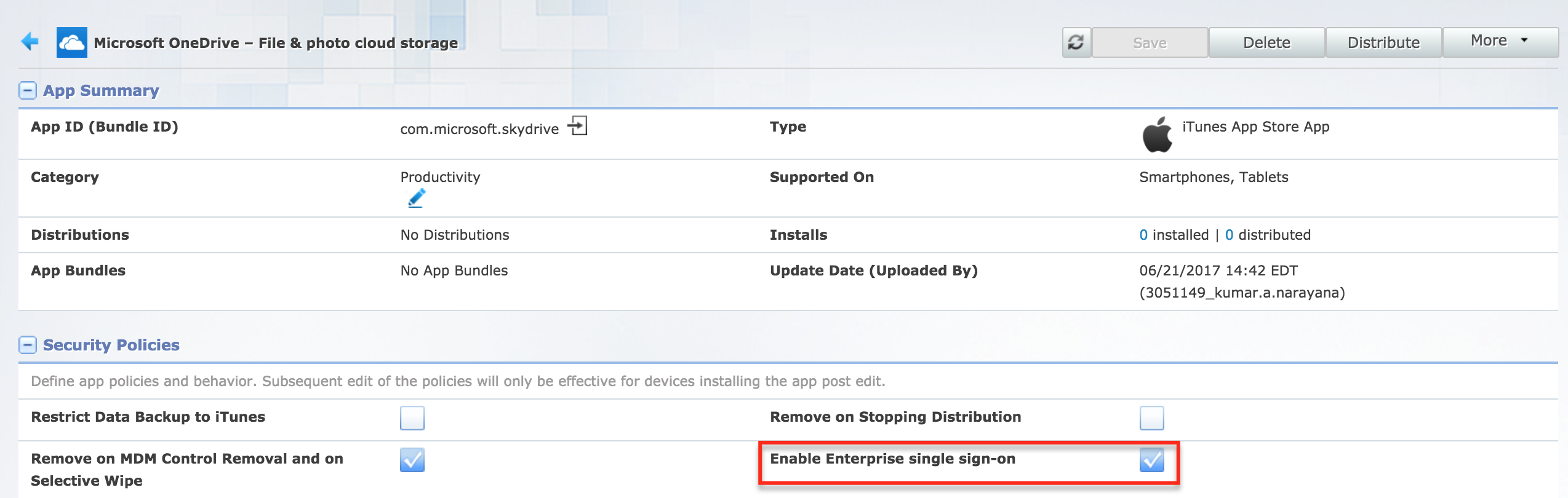Go back using the blue arrow icon
1568x498 pixels.
click(x=30, y=42)
